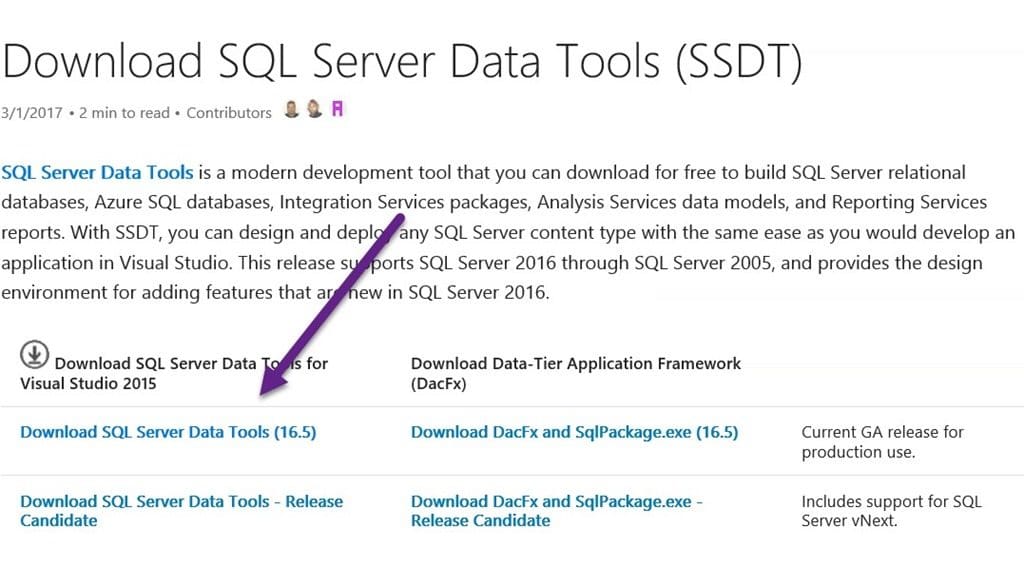This screenshot has width=1024, height=587.
Task: Open DacFx and SqlPackage.exe Release Candidate link
Action: point(556,511)
